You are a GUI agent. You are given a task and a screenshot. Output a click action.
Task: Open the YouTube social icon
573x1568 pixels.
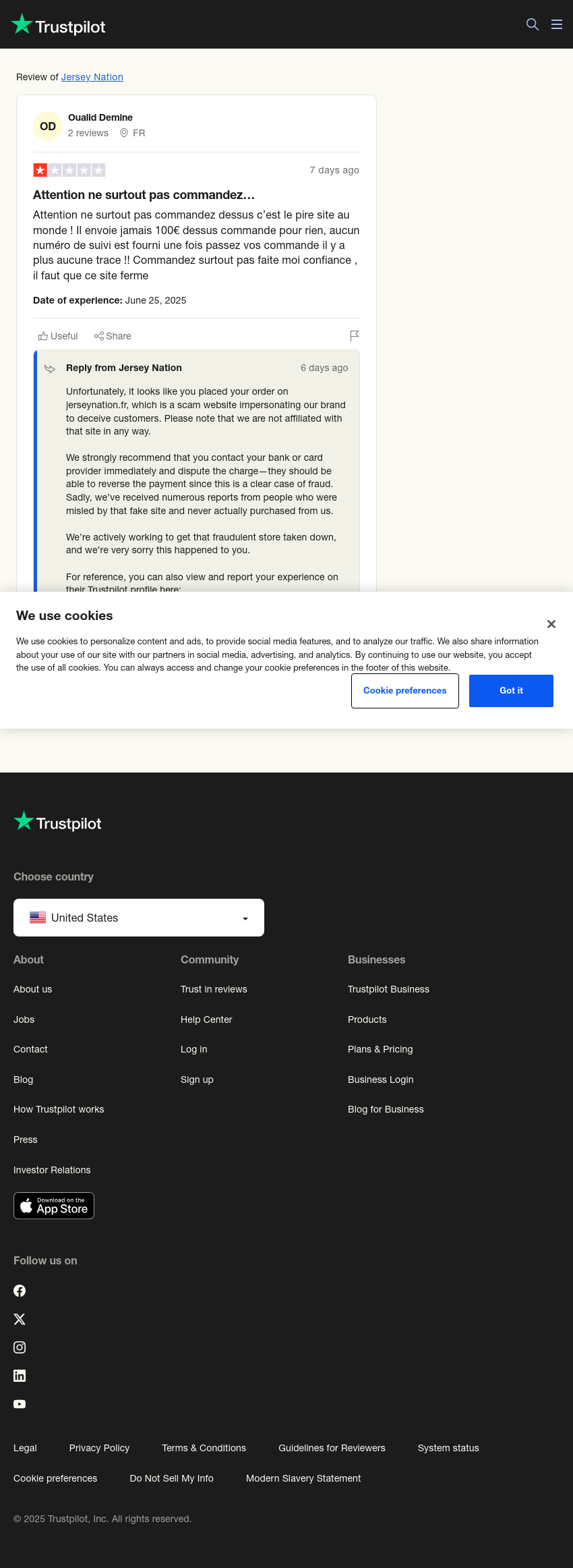[x=20, y=1404]
